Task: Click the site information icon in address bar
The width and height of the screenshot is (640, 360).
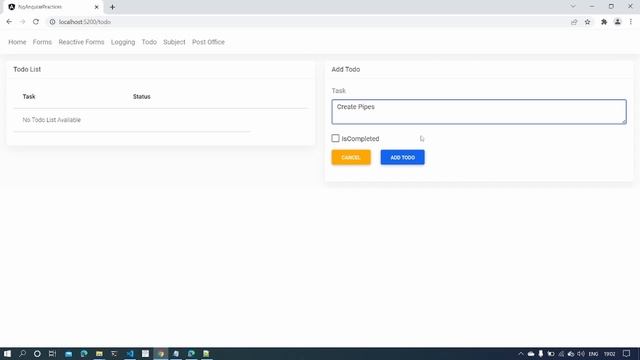Action: 52,22
